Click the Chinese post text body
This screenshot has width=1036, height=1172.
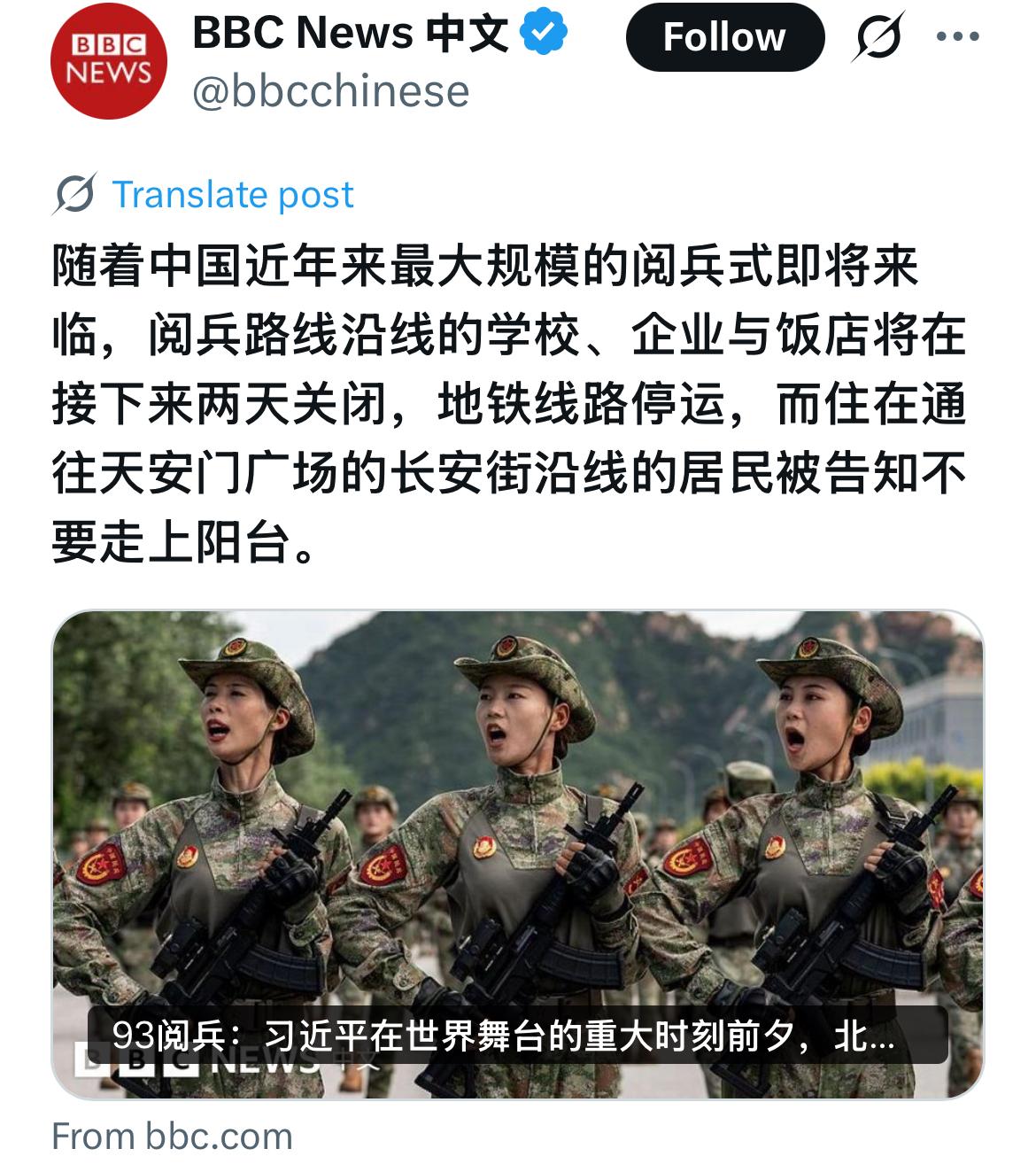(508, 403)
